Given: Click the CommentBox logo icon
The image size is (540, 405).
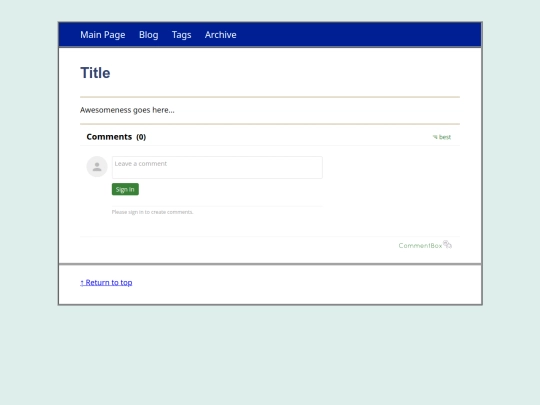Looking at the screenshot, I should [x=447, y=244].
